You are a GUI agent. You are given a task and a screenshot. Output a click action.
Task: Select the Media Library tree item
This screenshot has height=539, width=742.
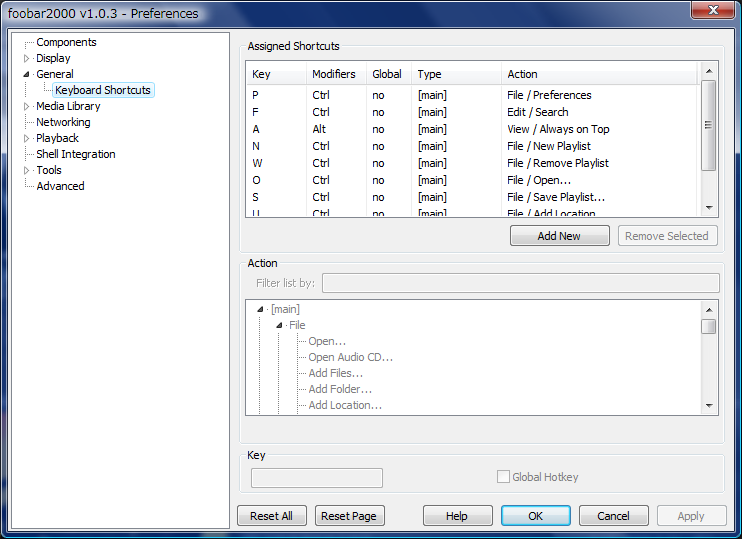[x=68, y=106]
